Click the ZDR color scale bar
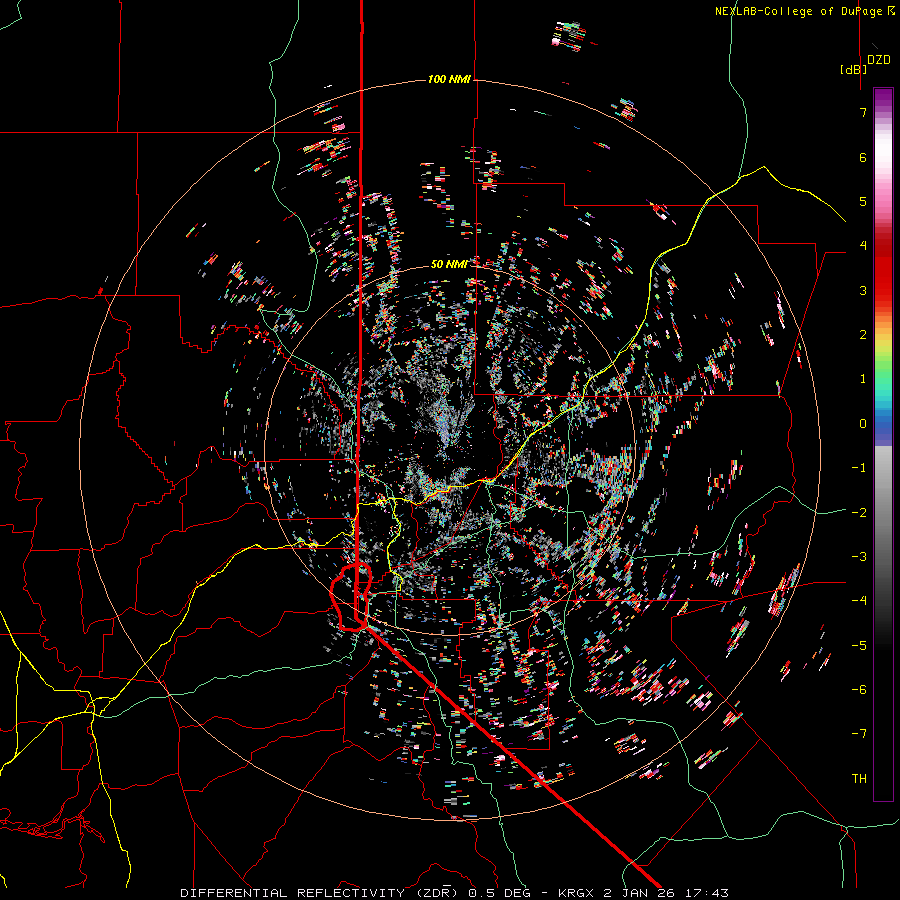The height and width of the screenshot is (900, 900). [883, 444]
